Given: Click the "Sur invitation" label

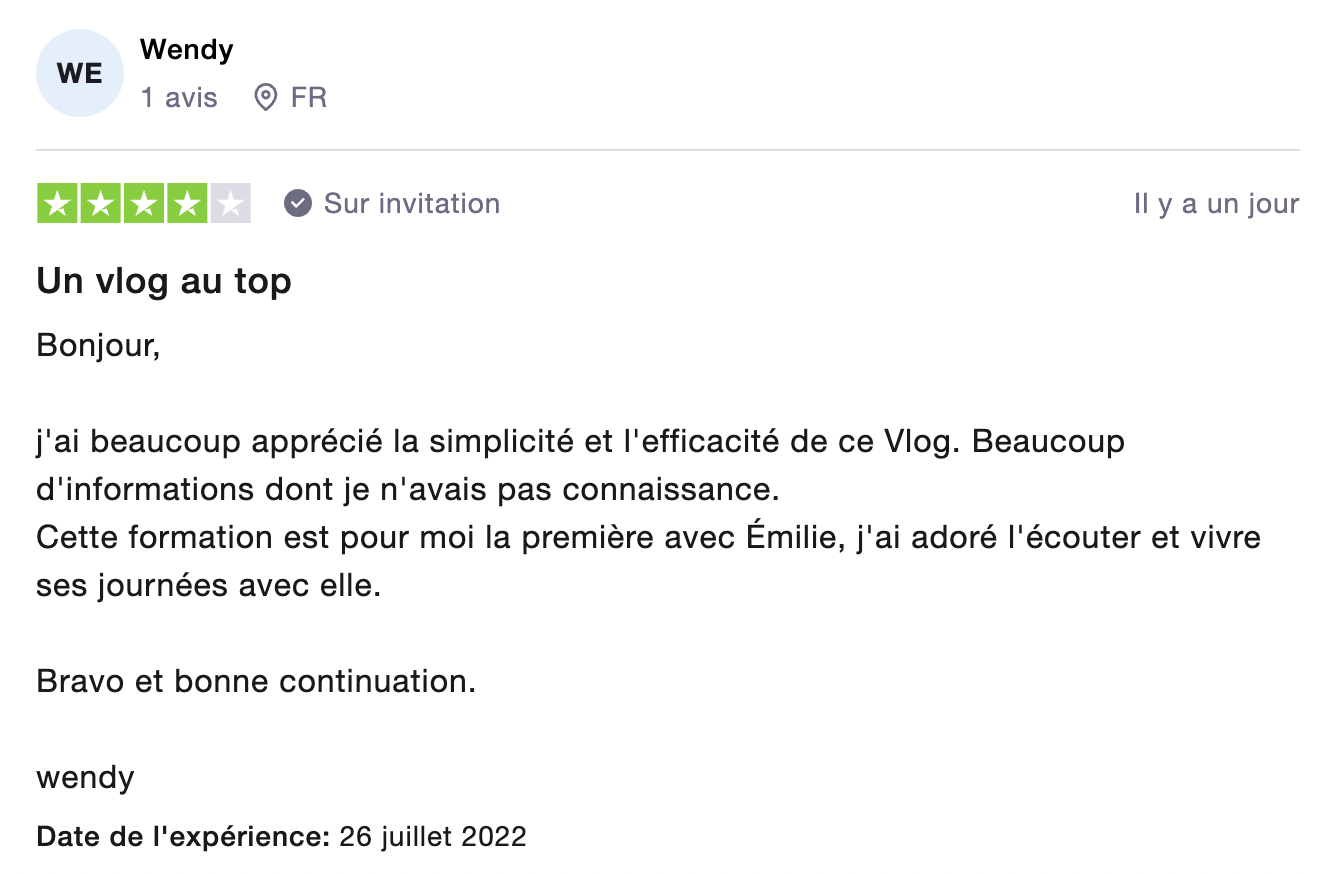Looking at the screenshot, I should [x=412, y=204].
